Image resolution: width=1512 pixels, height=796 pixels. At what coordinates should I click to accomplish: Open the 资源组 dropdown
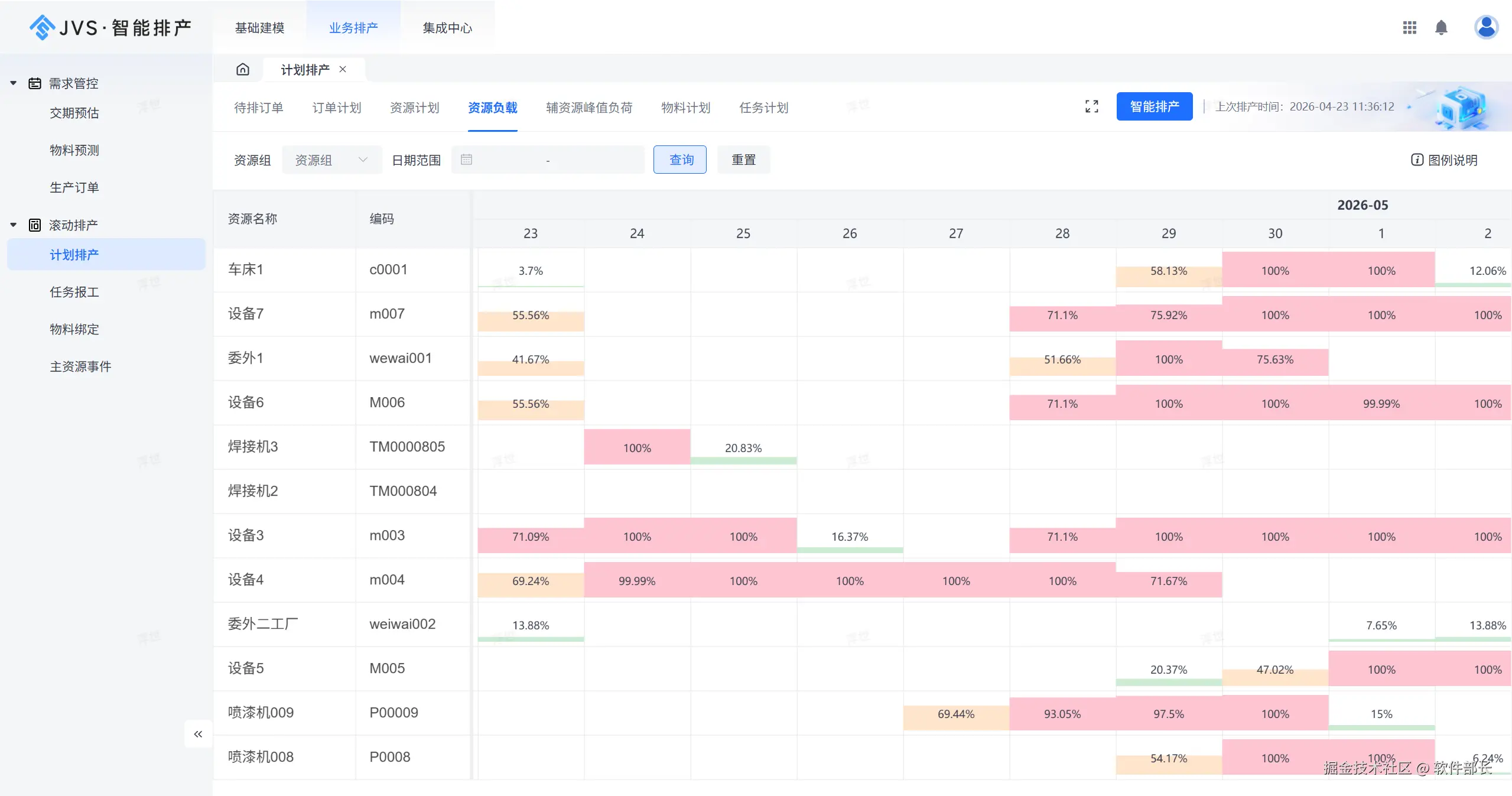click(x=331, y=160)
